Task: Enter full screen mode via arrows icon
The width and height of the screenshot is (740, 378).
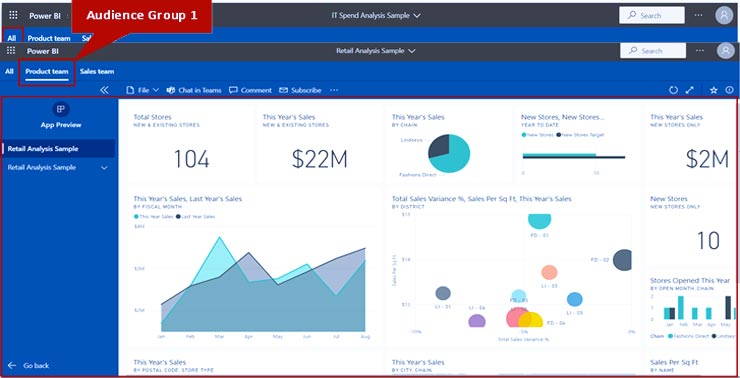Action: [690, 90]
